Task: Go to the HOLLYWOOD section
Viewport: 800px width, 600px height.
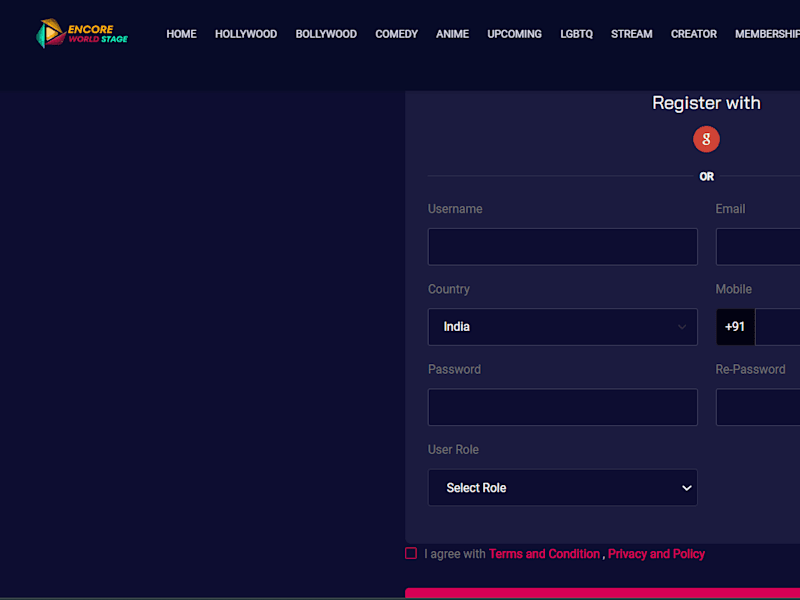Action: 246,34
